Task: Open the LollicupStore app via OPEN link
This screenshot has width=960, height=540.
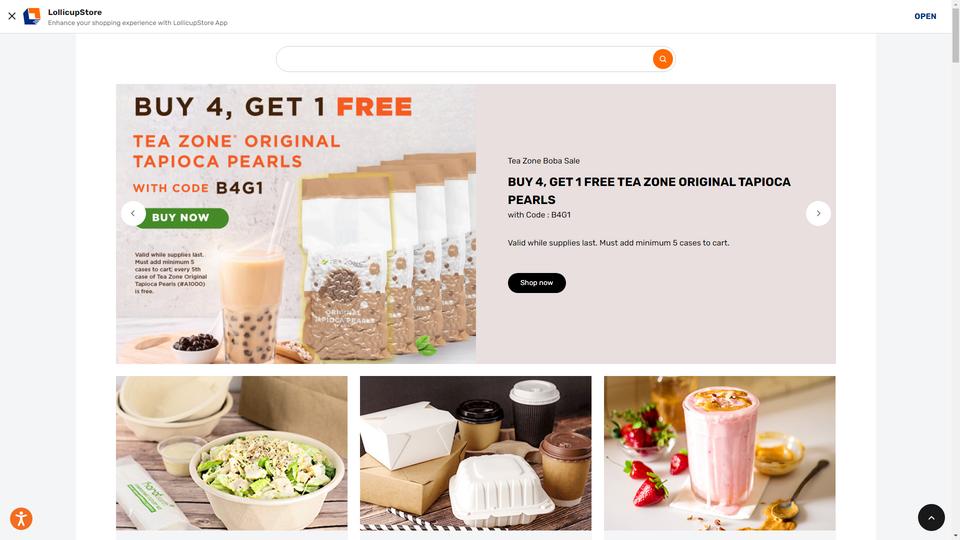Action: 924,17
